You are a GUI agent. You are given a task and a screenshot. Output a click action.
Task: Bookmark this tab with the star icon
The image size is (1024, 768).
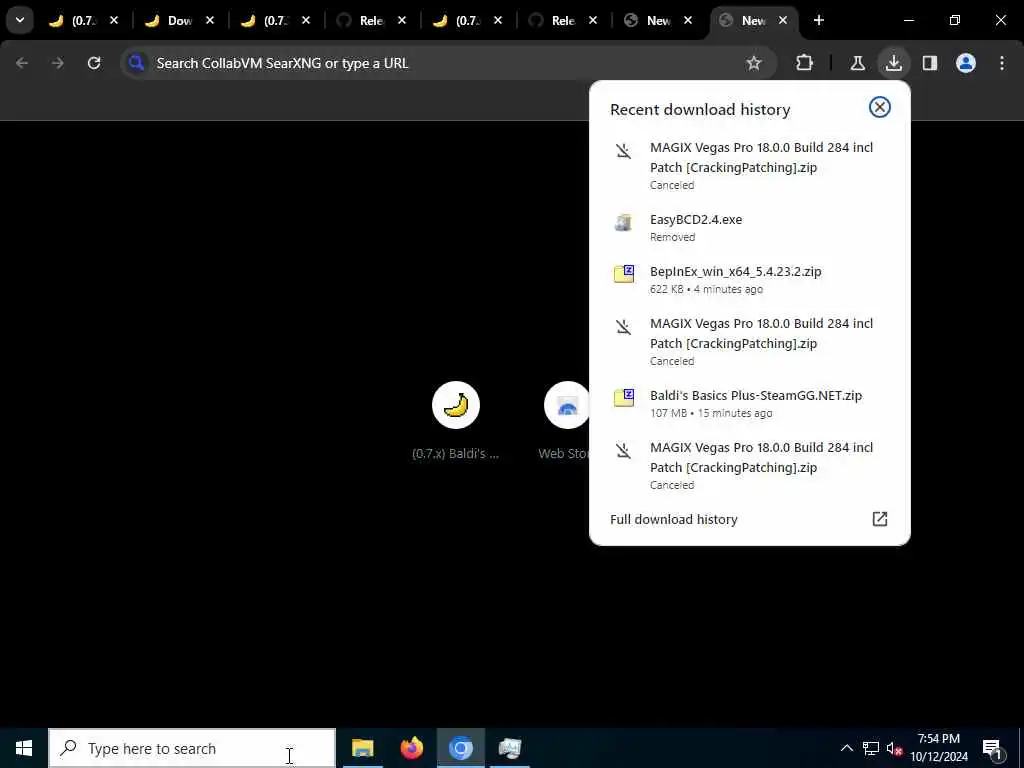[754, 63]
